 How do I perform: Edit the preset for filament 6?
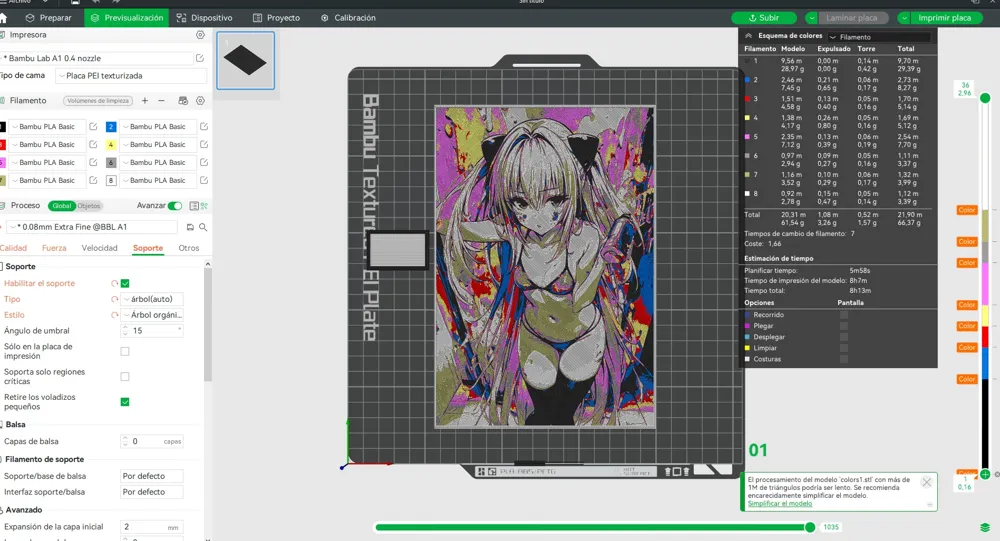click(204, 163)
